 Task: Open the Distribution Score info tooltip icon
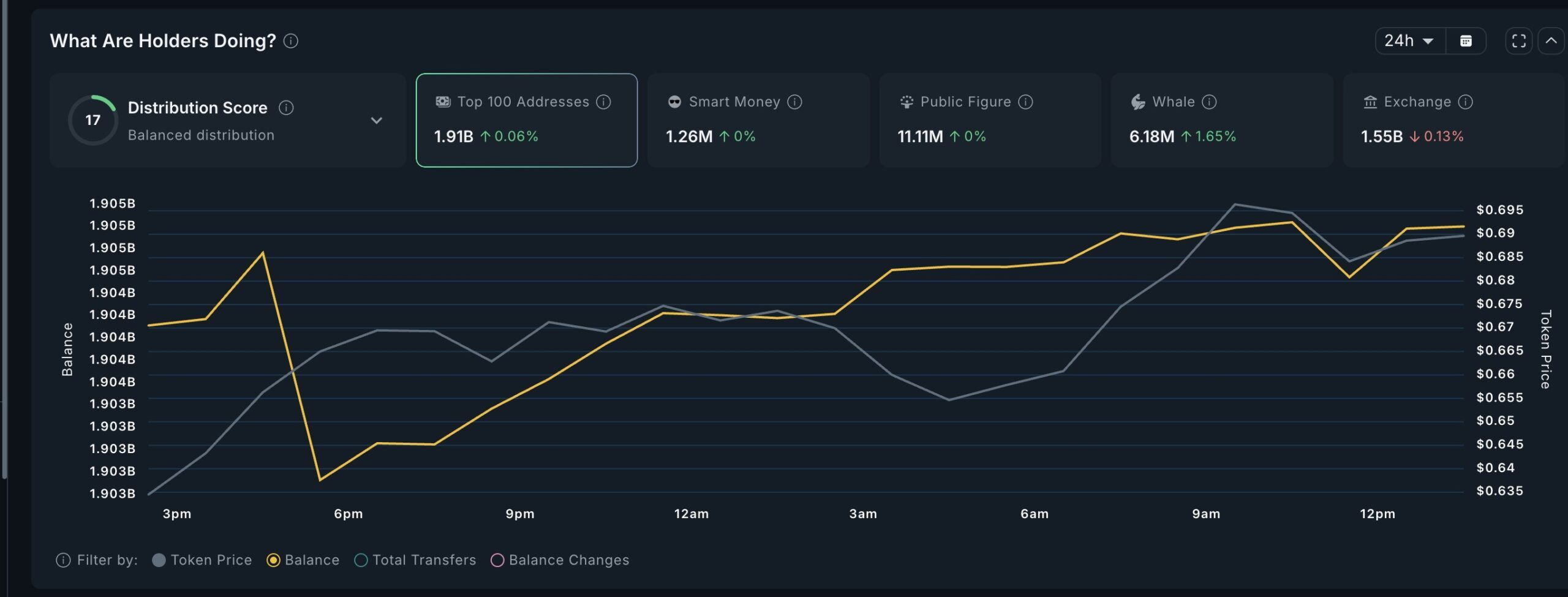(285, 108)
